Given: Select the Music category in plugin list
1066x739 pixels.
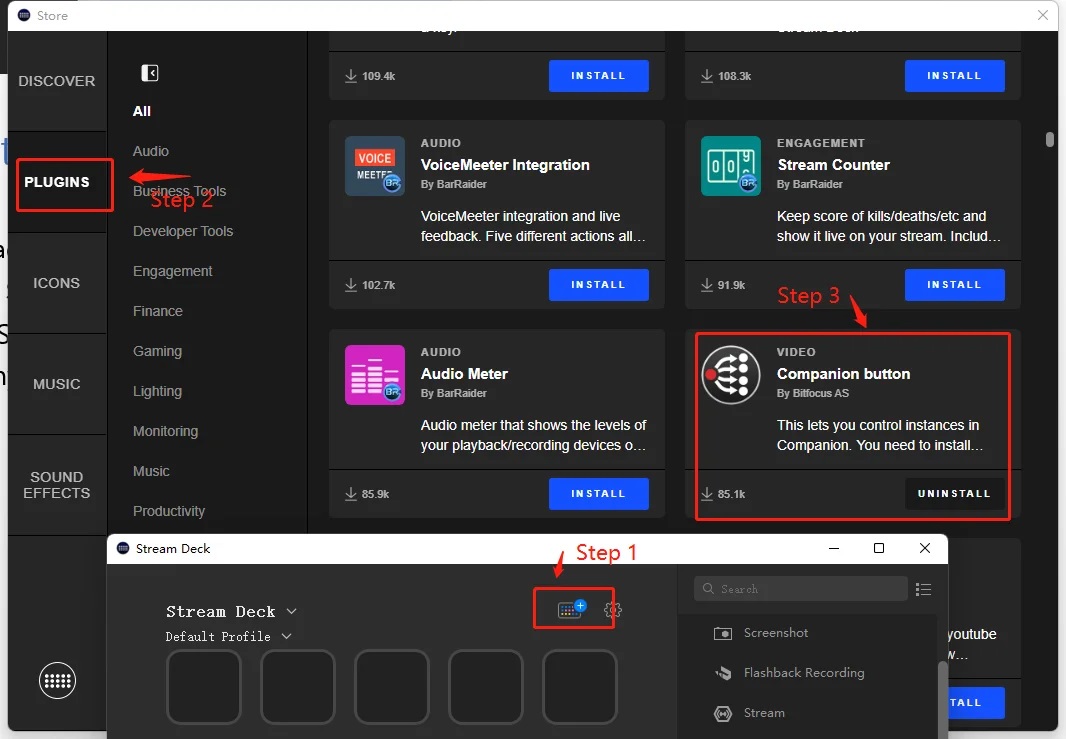Looking at the screenshot, I should [151, 471].
